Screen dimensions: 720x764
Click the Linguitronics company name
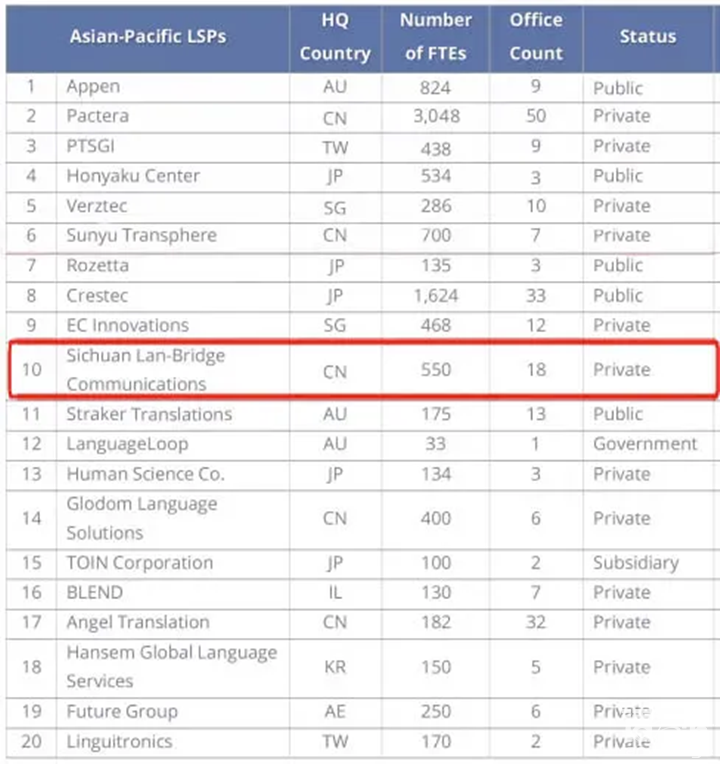point(119,742)
